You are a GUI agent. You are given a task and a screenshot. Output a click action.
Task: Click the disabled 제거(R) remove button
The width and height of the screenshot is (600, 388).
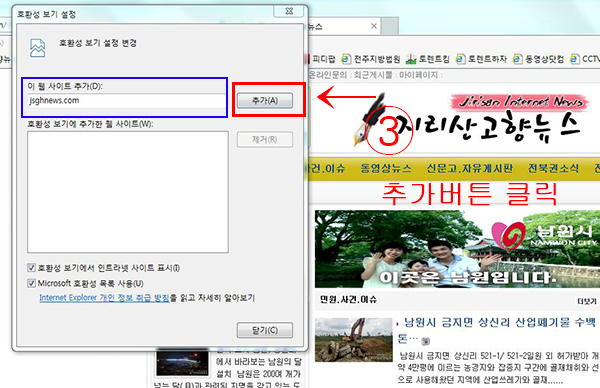tap(265, 140)
